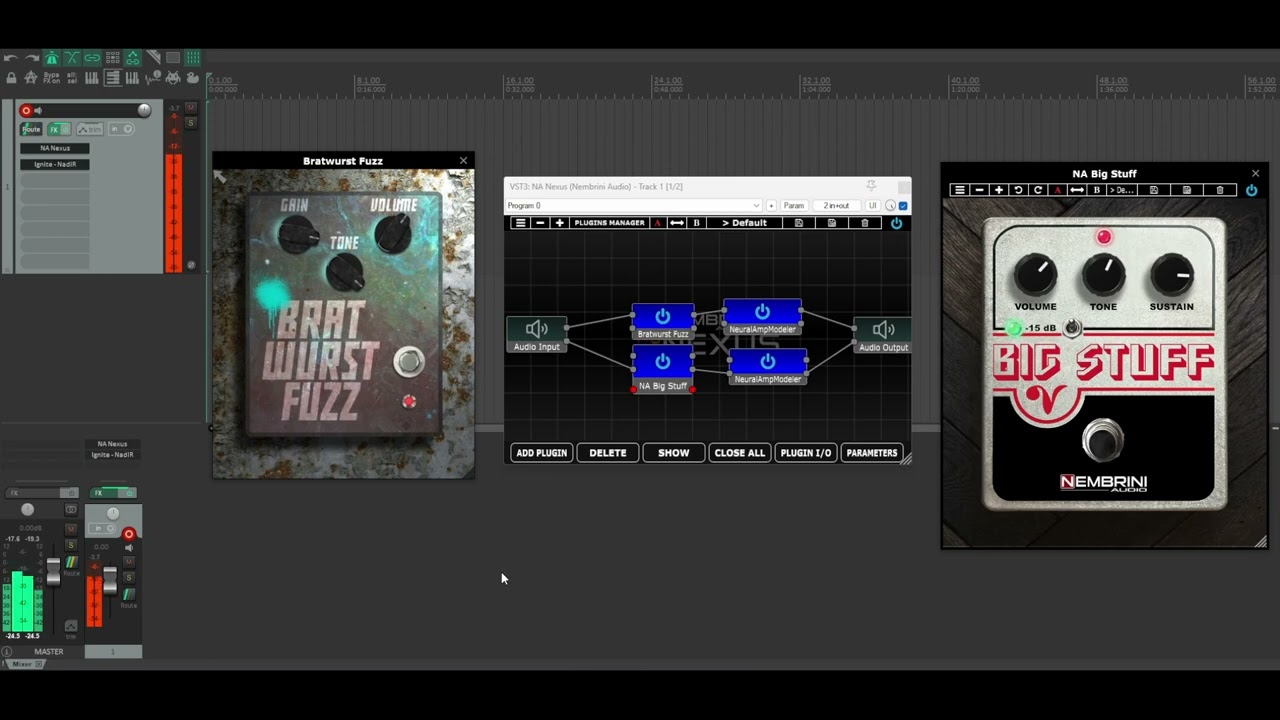Click the undo icon in NA Big Stuff
This screenshot has width=1280, height=720.
click(x=1018, y=190)
